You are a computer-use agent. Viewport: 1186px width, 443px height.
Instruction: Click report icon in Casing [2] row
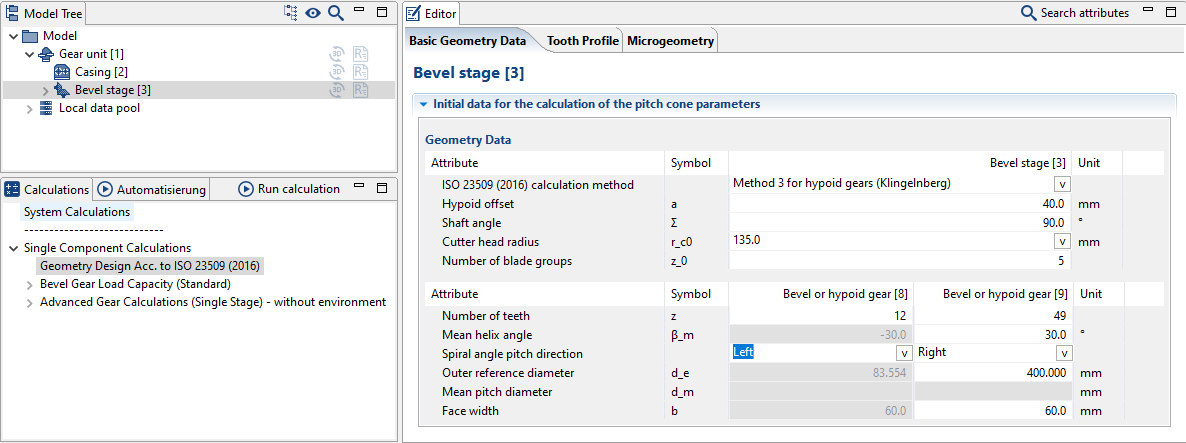point(360,72)
